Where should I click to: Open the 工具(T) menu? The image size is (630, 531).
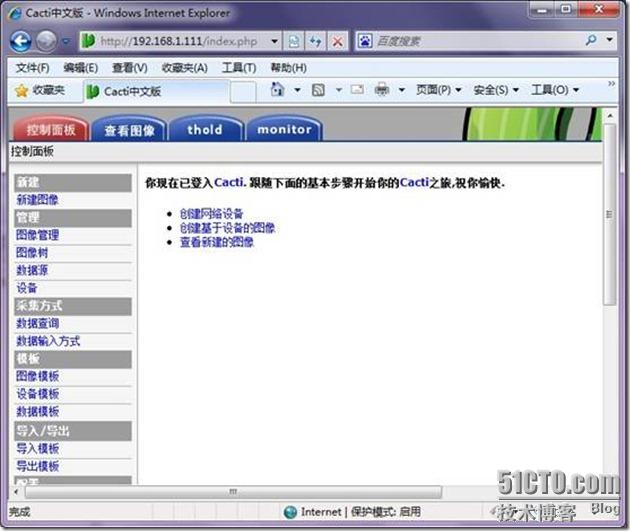click(239, 68)
